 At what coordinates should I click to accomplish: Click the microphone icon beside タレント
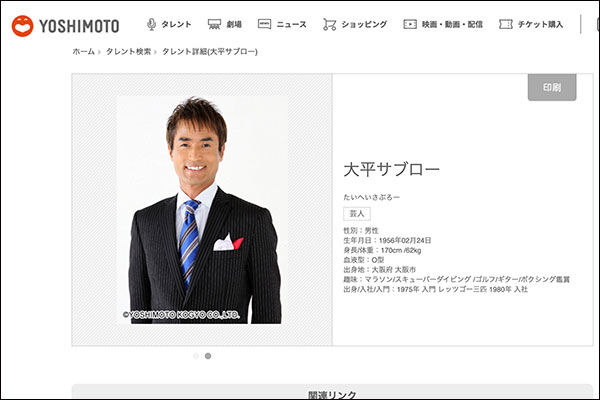click(x=151, y=24)
